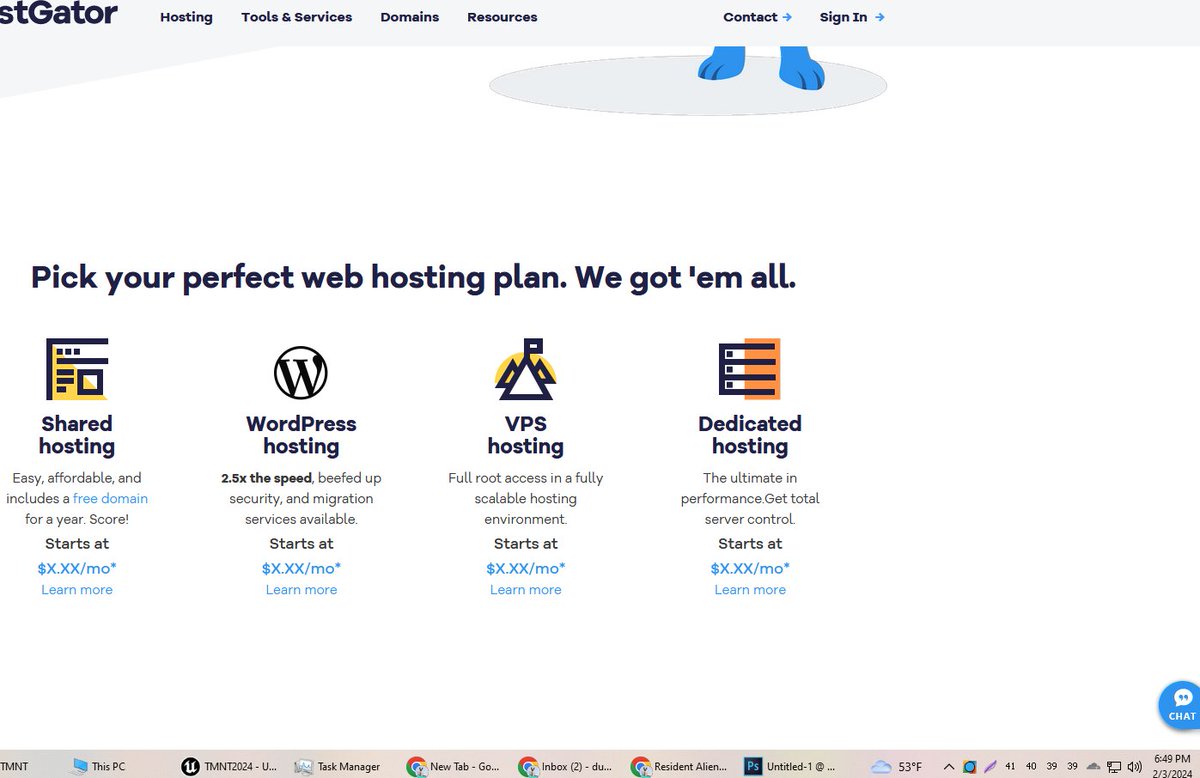Image resolution: width=1200 pixels, height=778 pixels.
Task: Open Task Manager from the taskbar
Action: (338, 767)
